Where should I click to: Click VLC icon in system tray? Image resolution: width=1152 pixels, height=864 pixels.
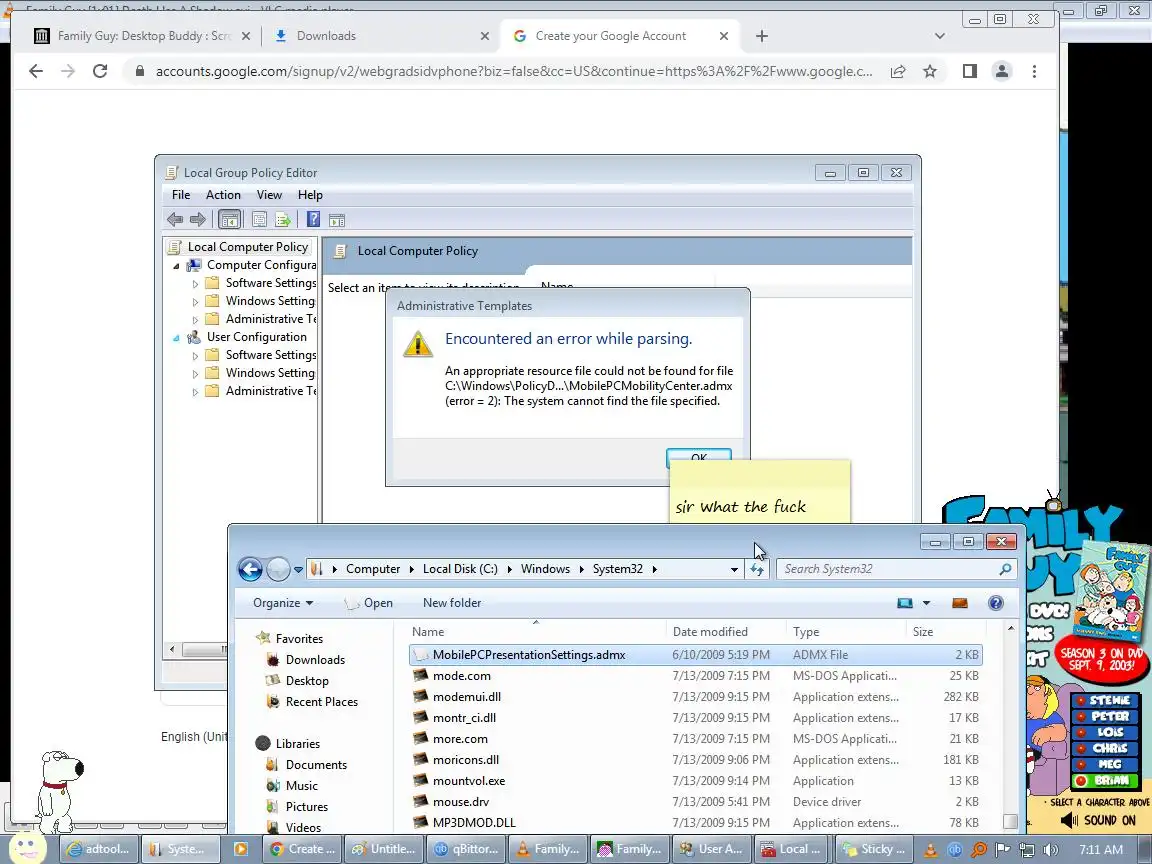pyautogui.click(x=930, y=850)
